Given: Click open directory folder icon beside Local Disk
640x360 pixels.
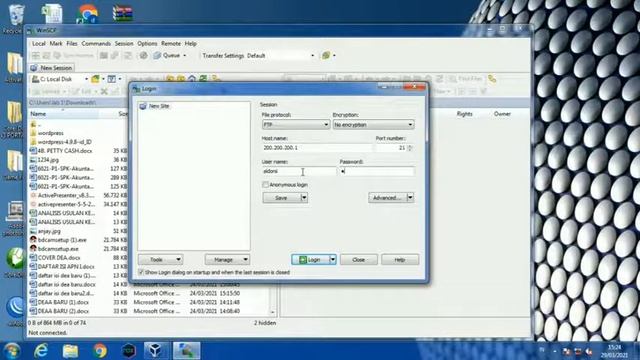Looking at the screenshot, I should pos(95,79).
